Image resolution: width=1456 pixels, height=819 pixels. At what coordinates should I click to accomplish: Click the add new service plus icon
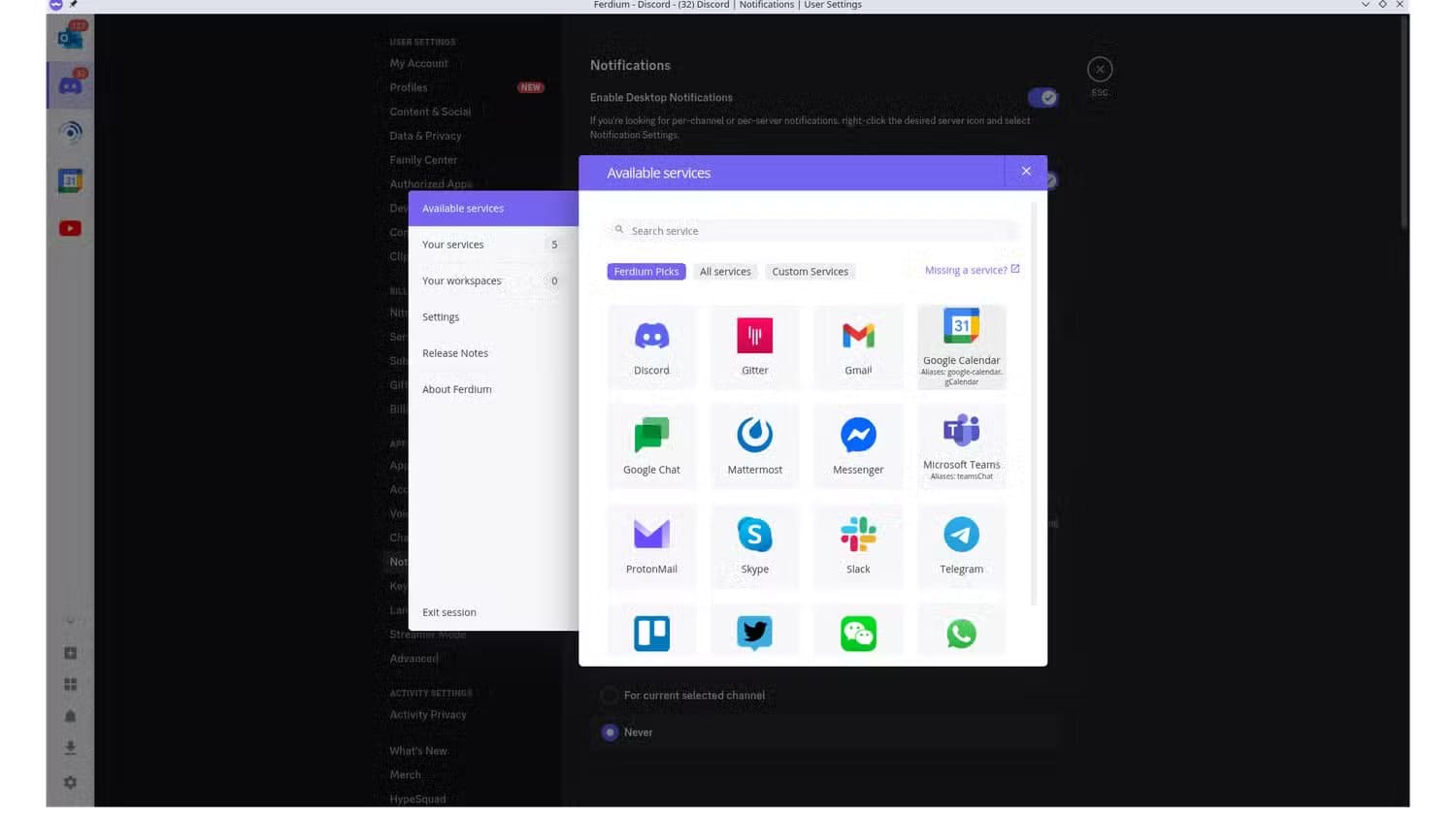(70, 653)
